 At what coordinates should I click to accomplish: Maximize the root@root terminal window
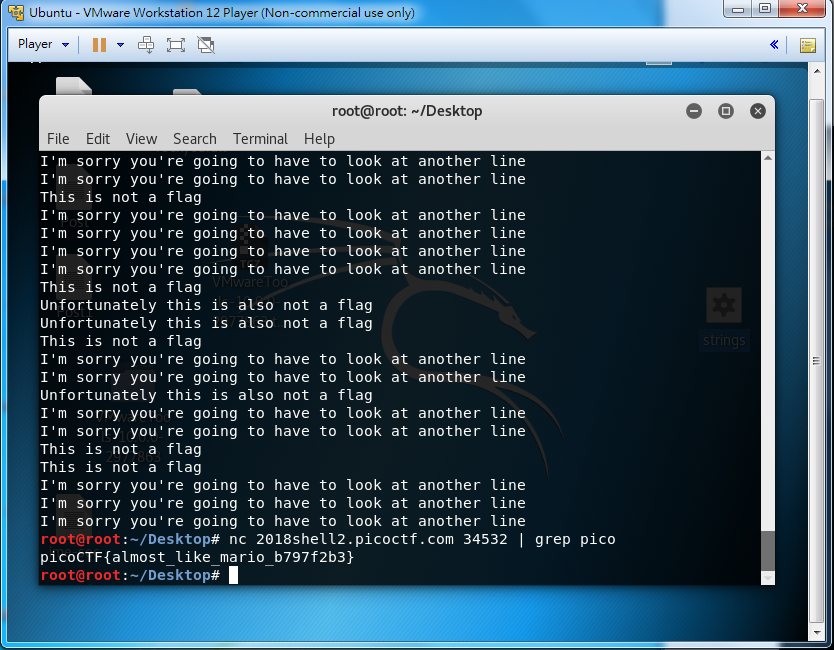tap(725, 111)
